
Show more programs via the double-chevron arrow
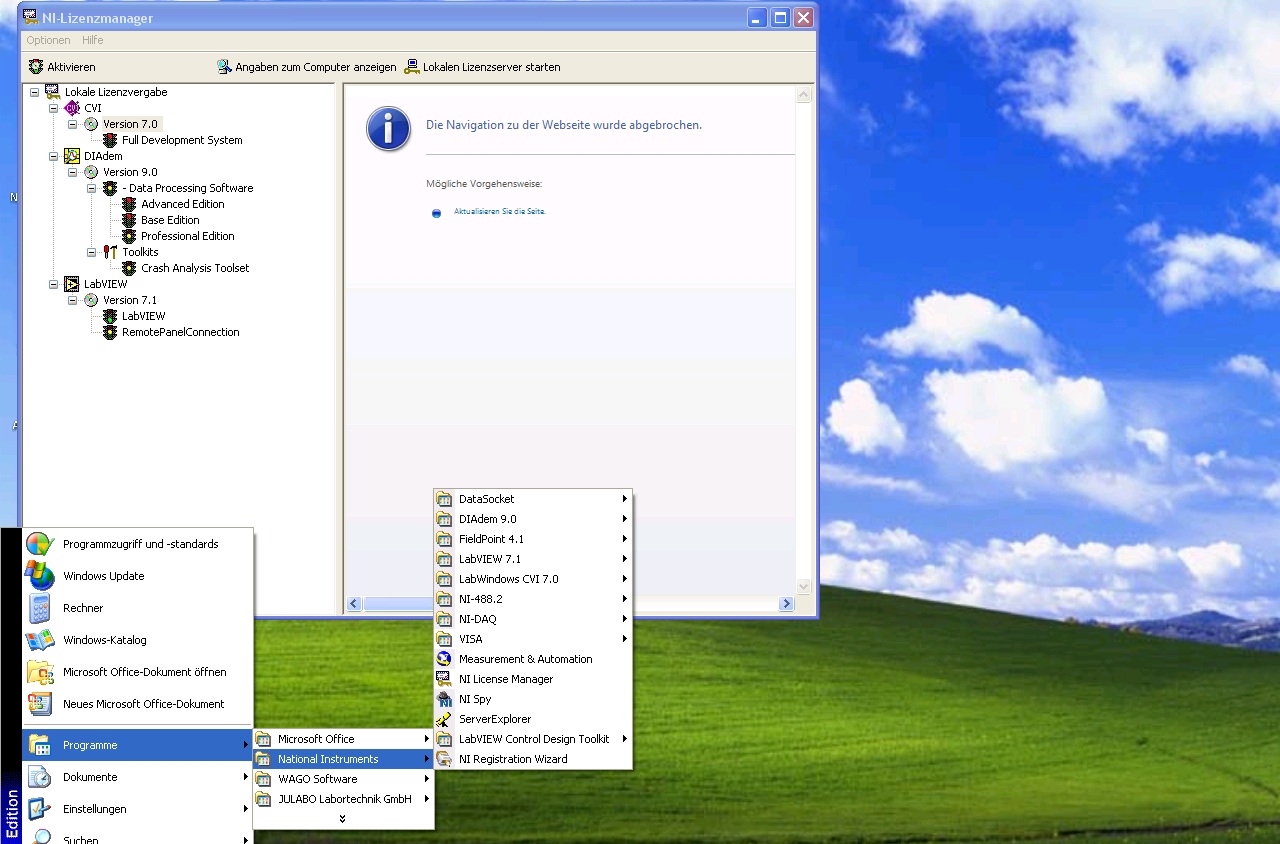coord(343,818)
